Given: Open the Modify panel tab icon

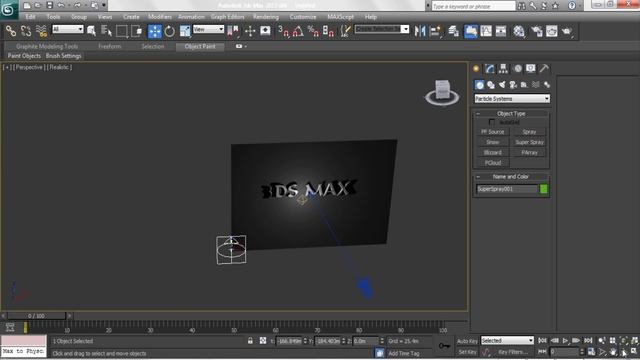Looking at the screenshot, I should point(489,69).
